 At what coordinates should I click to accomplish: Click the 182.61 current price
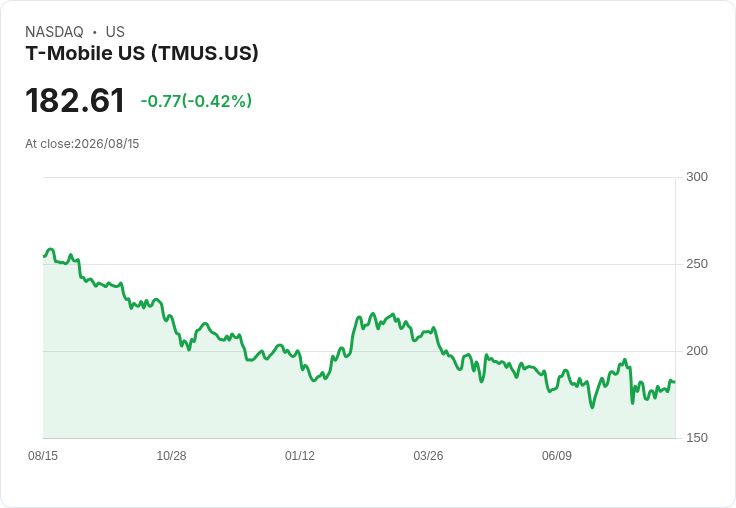[x=75, y=101]
